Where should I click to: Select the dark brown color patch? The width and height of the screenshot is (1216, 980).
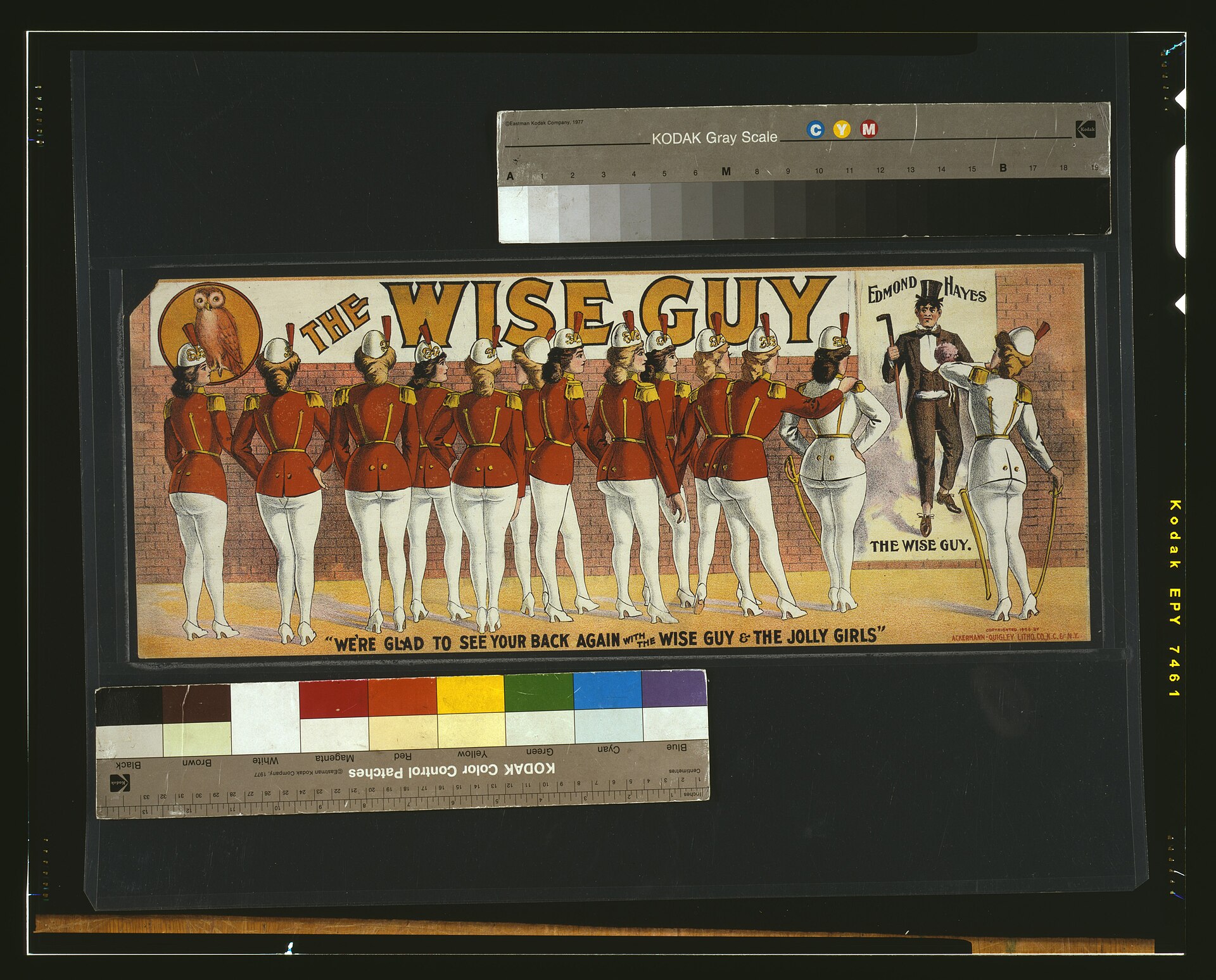[197, 704]
